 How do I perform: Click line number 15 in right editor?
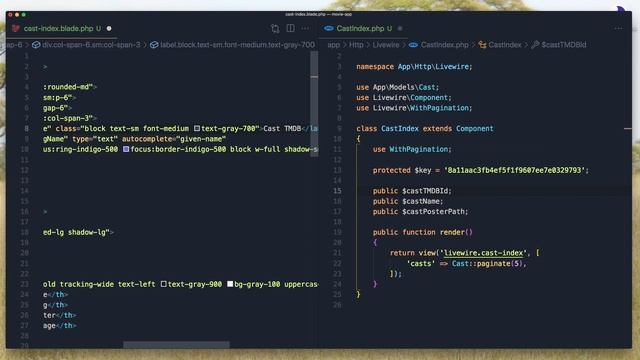(x=337, y=191)
